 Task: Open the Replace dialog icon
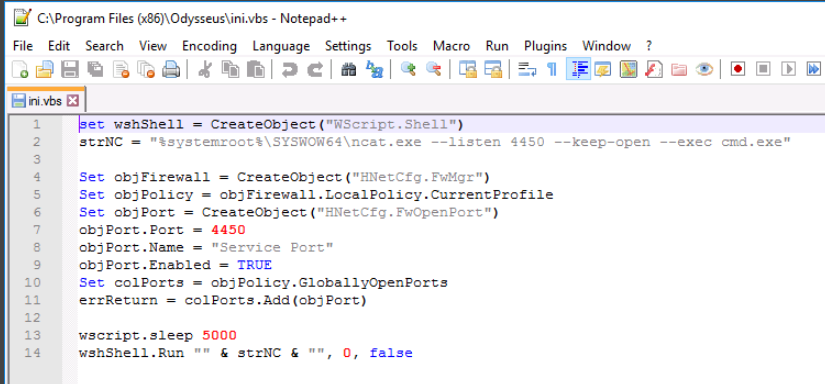tap(374, 69)
